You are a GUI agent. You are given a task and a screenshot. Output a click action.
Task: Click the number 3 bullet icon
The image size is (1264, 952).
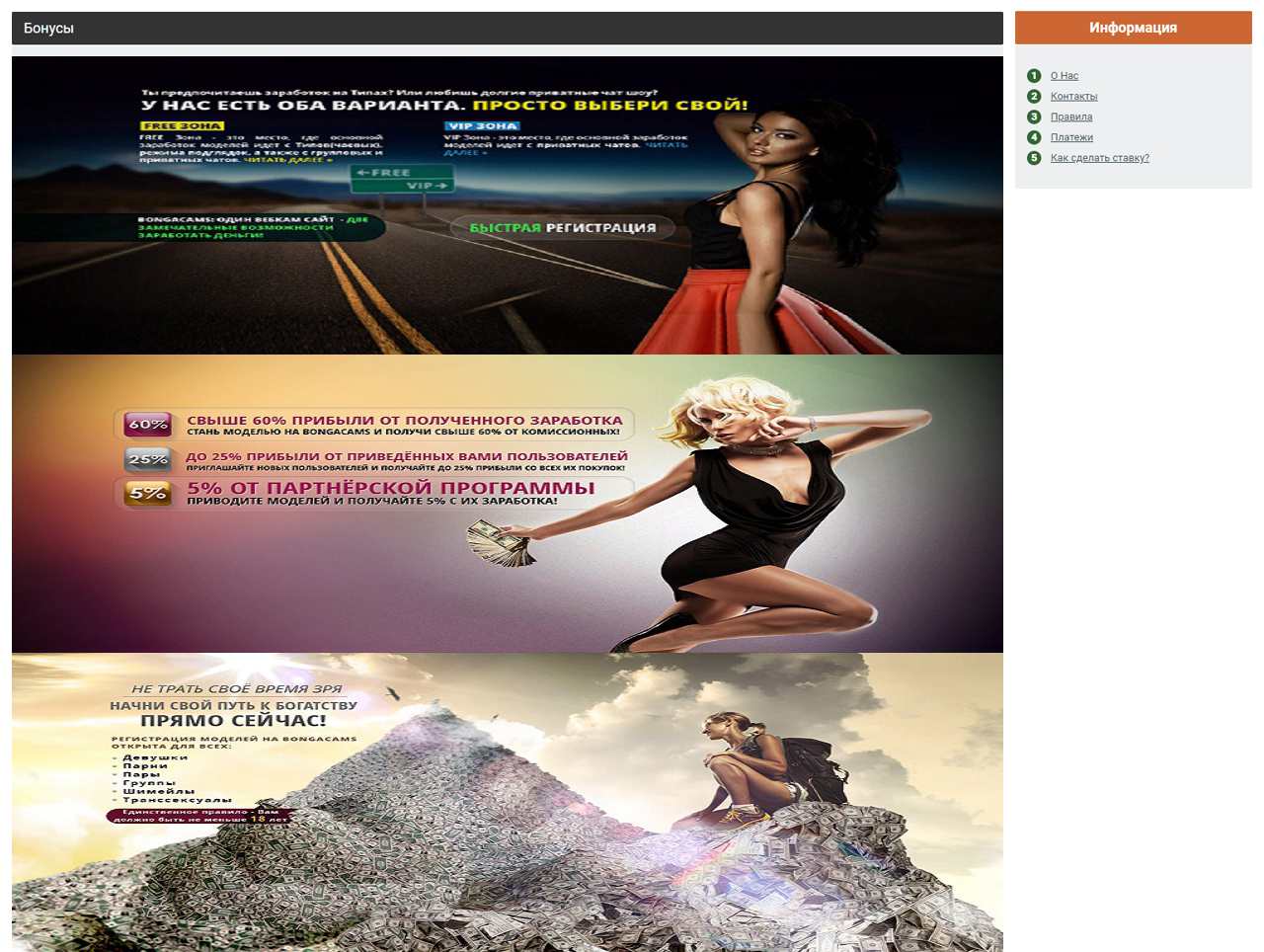pyautogui.click(x=1034, y=117)
